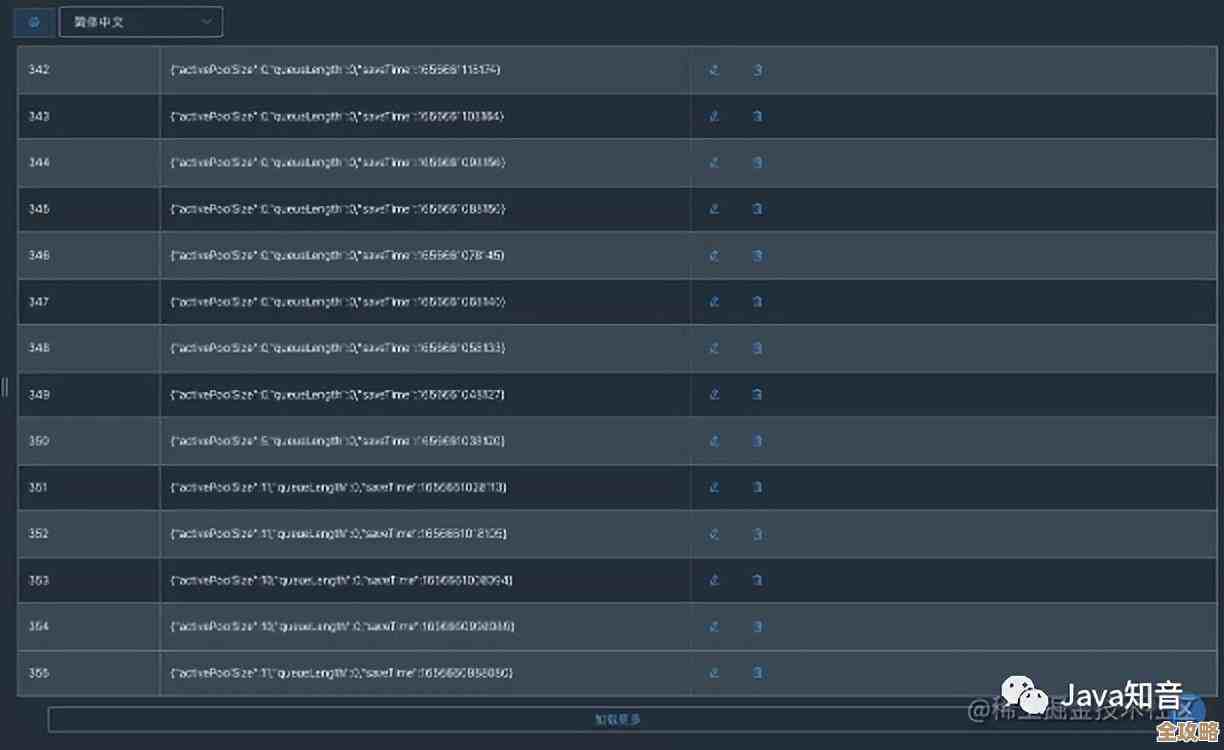Click the edit pencil on row 352

[x=714, y=534]
